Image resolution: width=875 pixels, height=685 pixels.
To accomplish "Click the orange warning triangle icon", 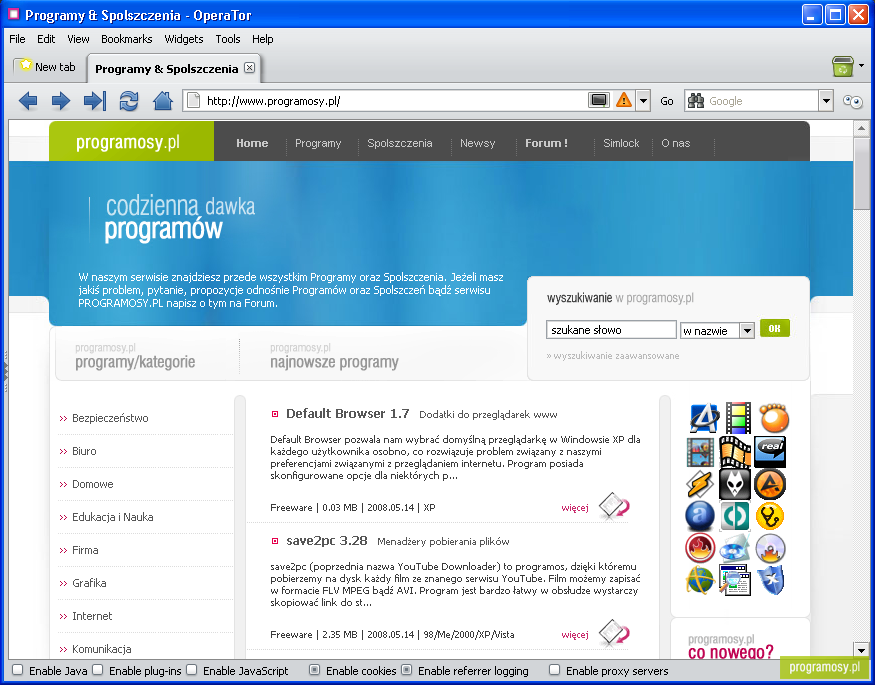I will pos(624,100).
